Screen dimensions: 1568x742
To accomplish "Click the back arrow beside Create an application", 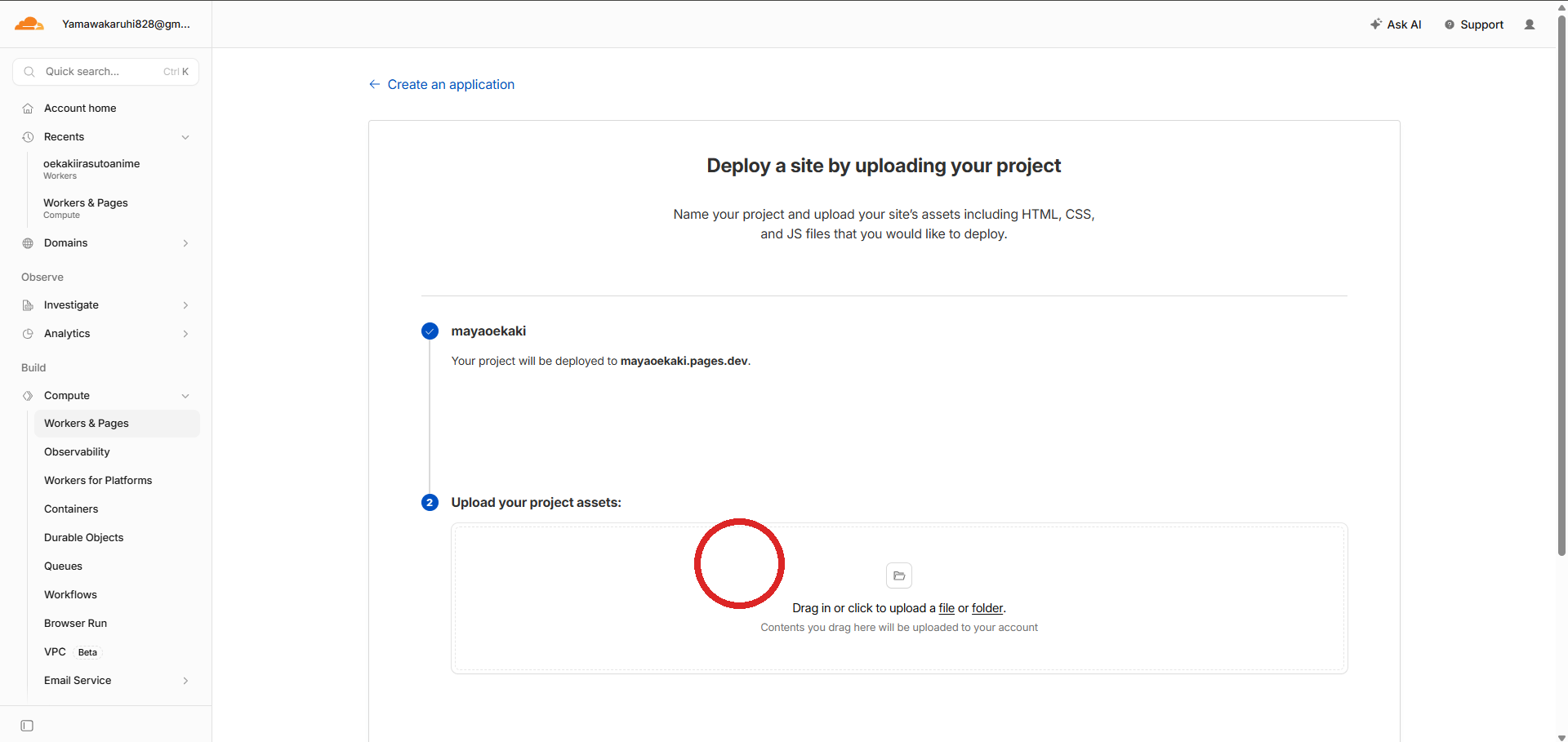I will [374, 84].
